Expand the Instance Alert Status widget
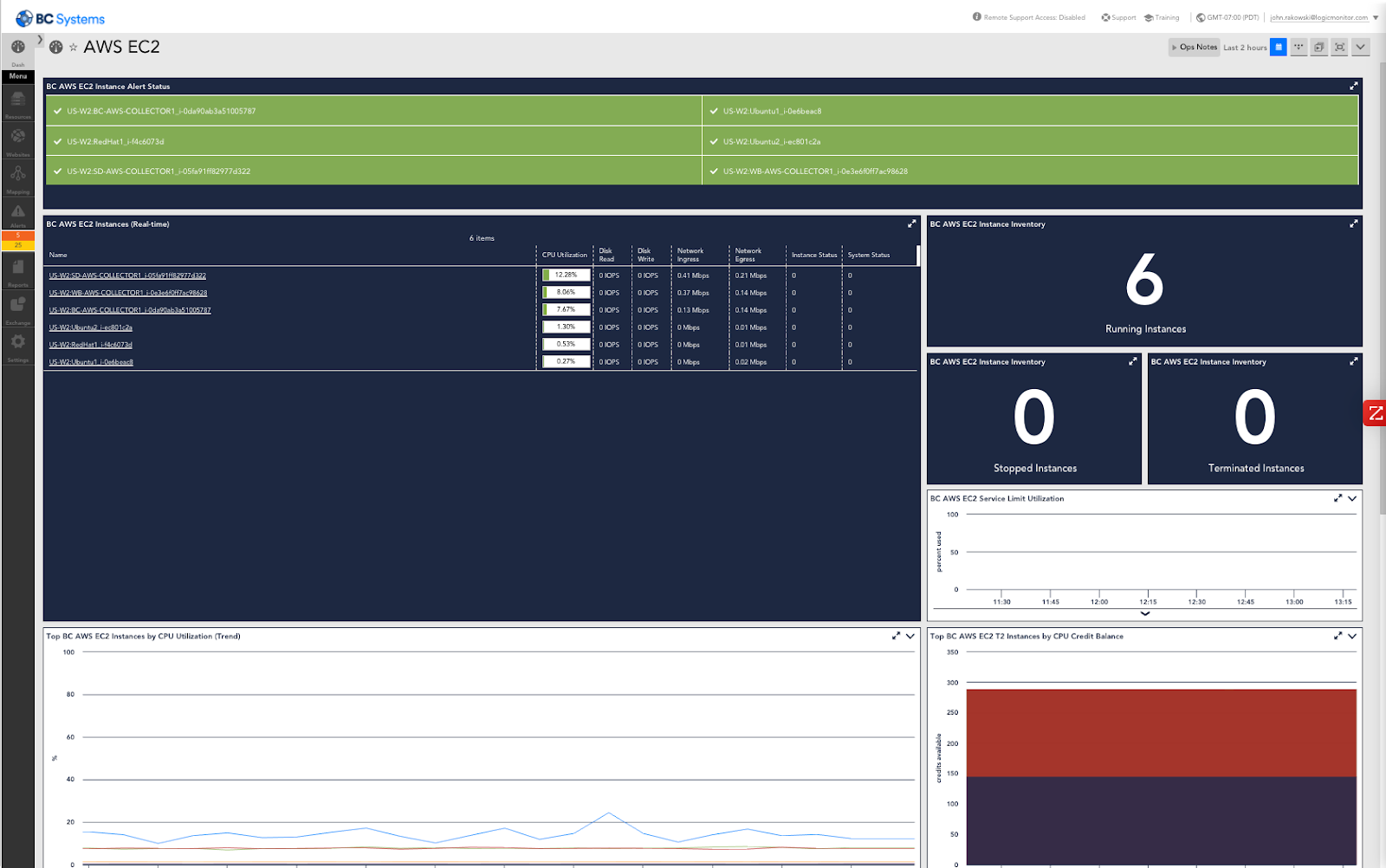 click(x=1353, y=86)
